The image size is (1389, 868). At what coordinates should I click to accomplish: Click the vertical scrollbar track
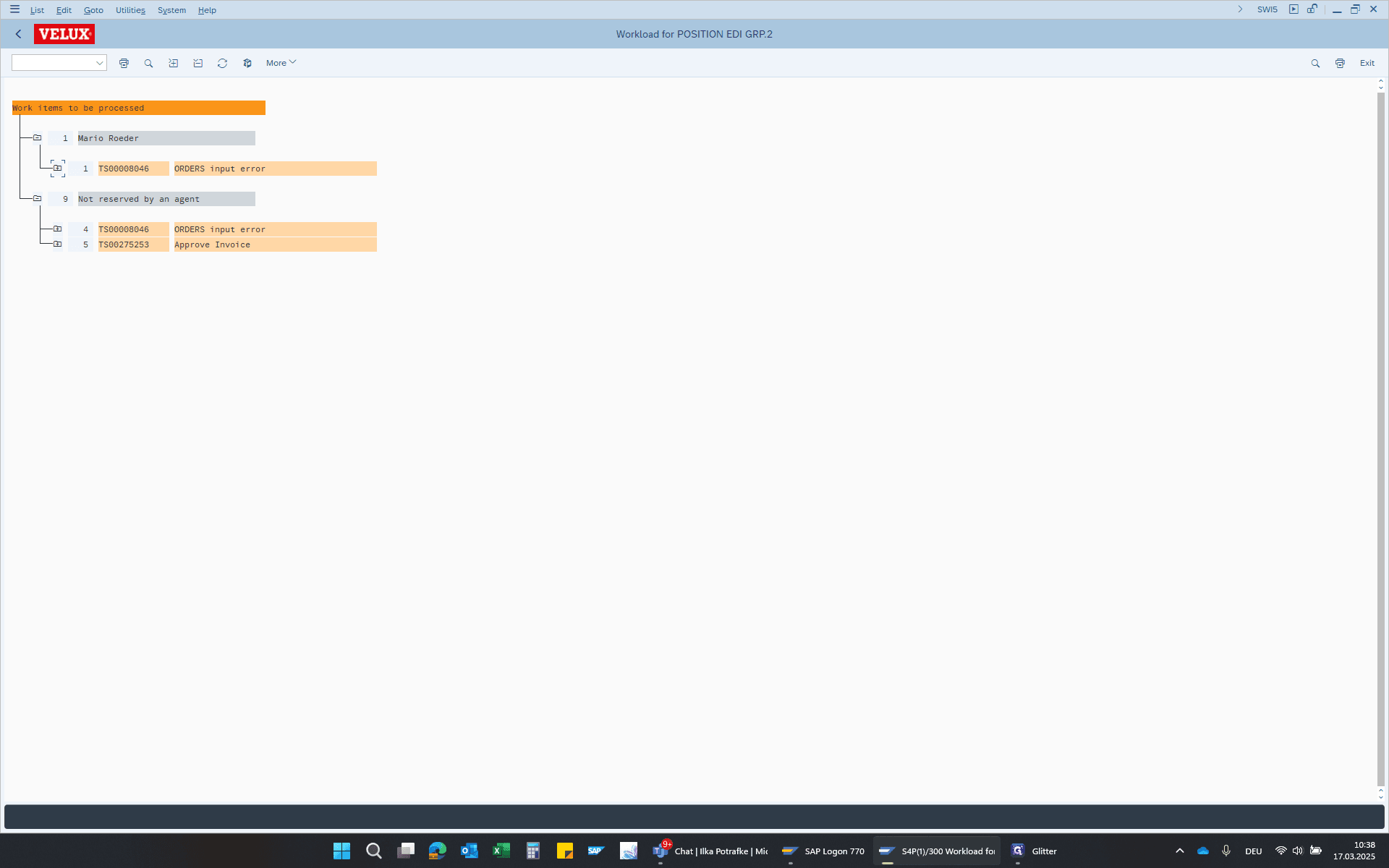tap(1380, 440)
